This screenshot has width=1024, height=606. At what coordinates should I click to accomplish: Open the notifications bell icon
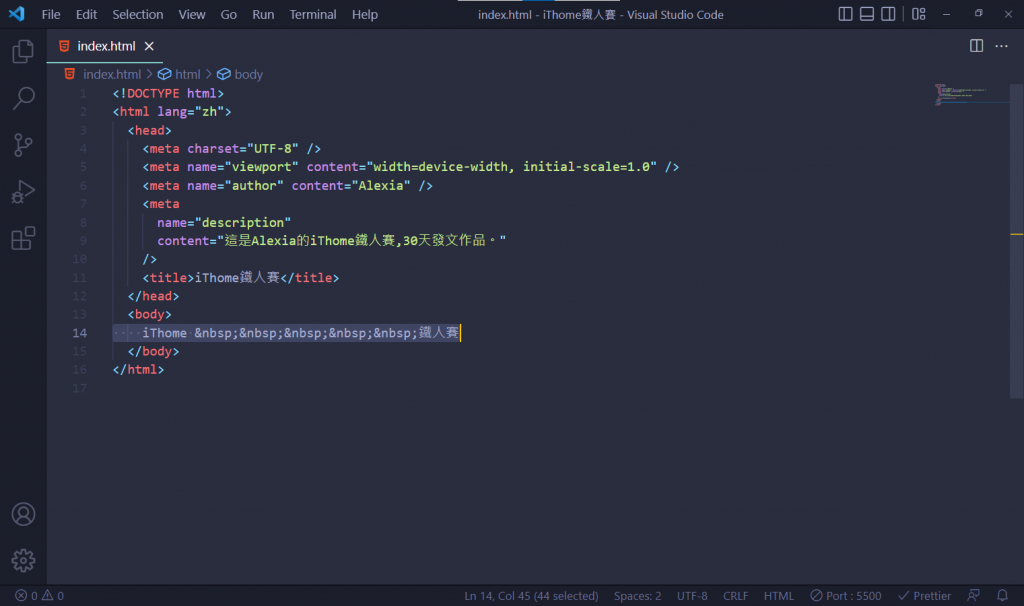click(1002, 596)
